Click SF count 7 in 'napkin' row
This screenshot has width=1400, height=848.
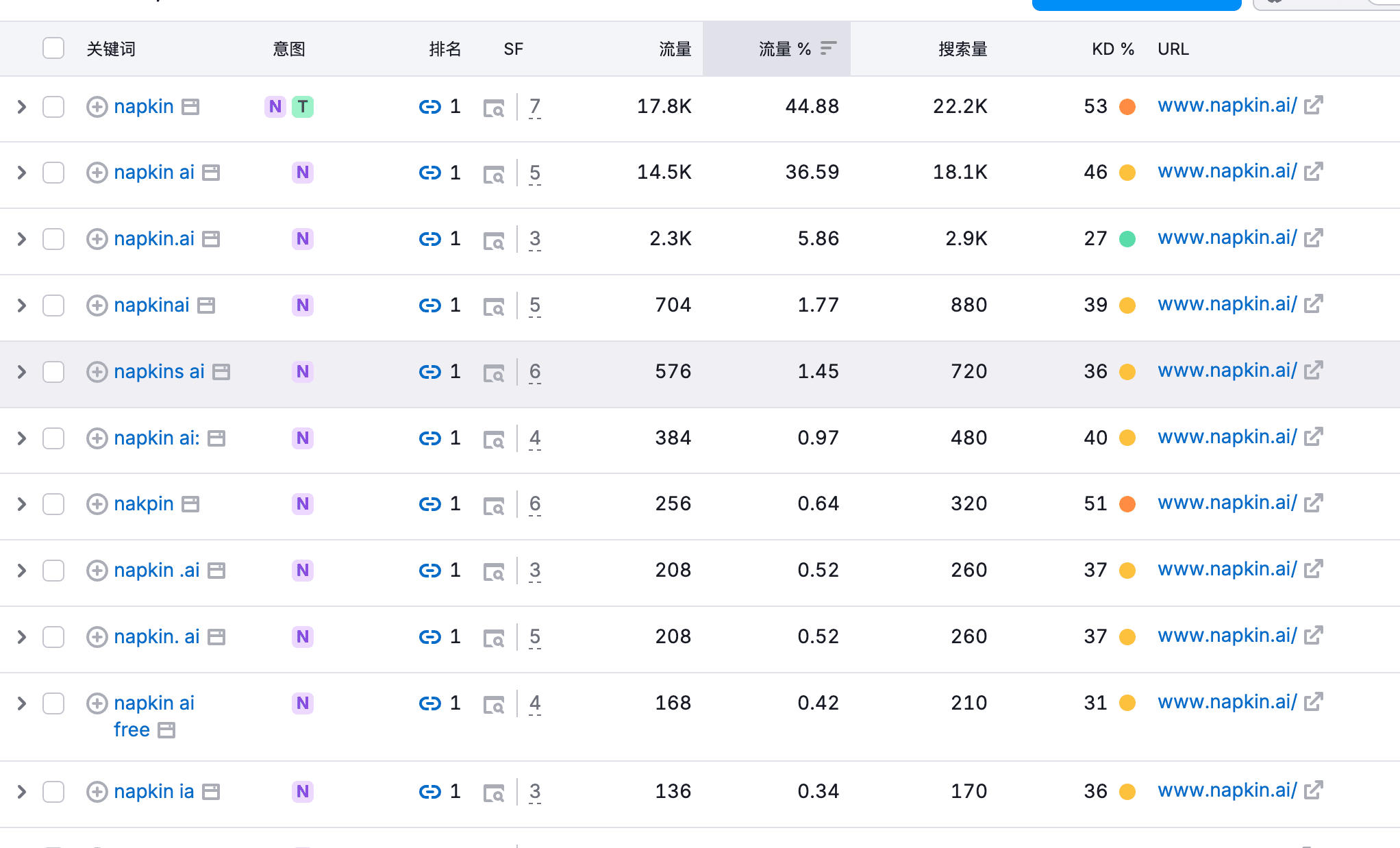click(535, 107)
